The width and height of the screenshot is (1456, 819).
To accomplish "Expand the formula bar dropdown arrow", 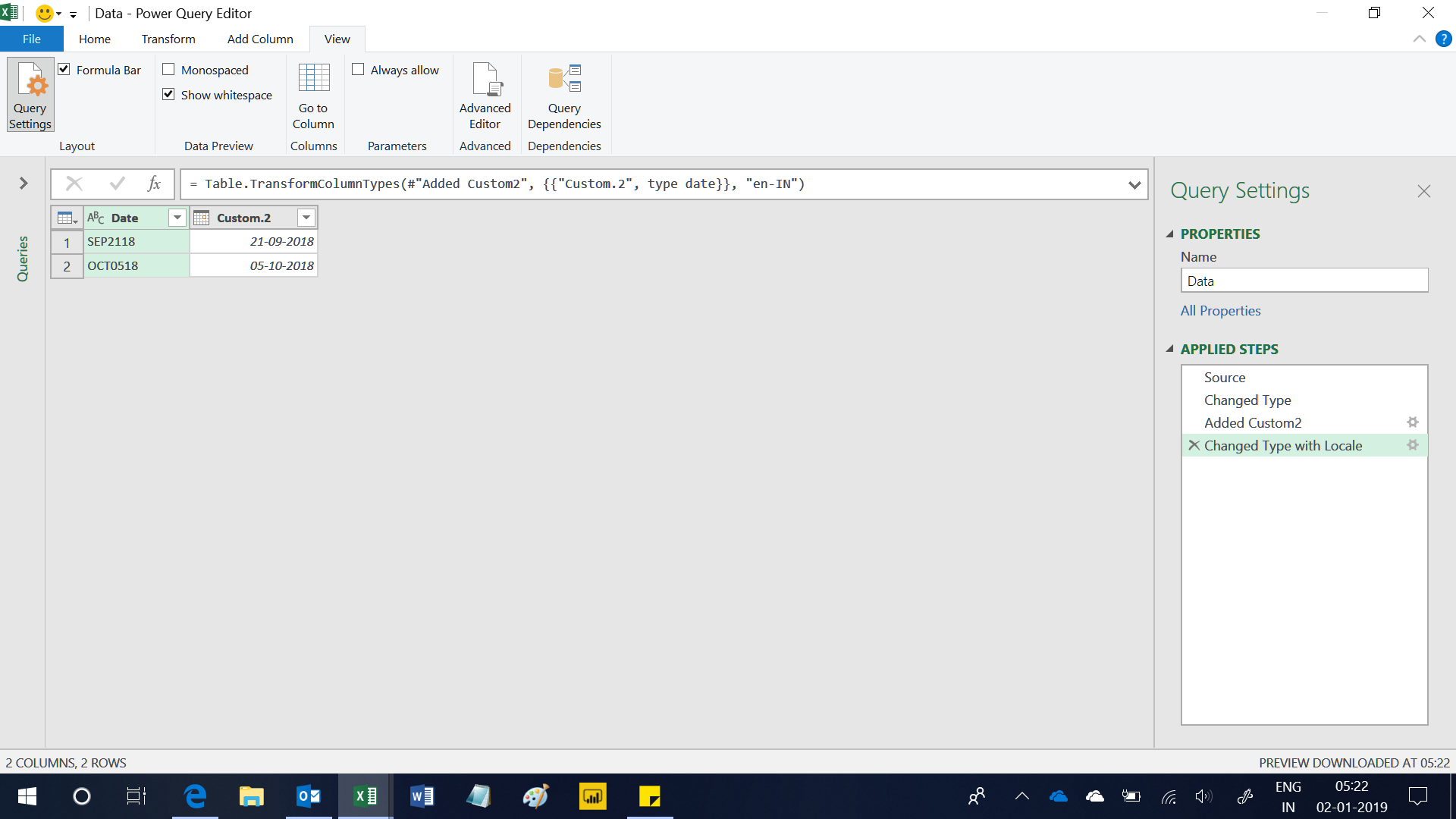I will (x=1134, y=184).
